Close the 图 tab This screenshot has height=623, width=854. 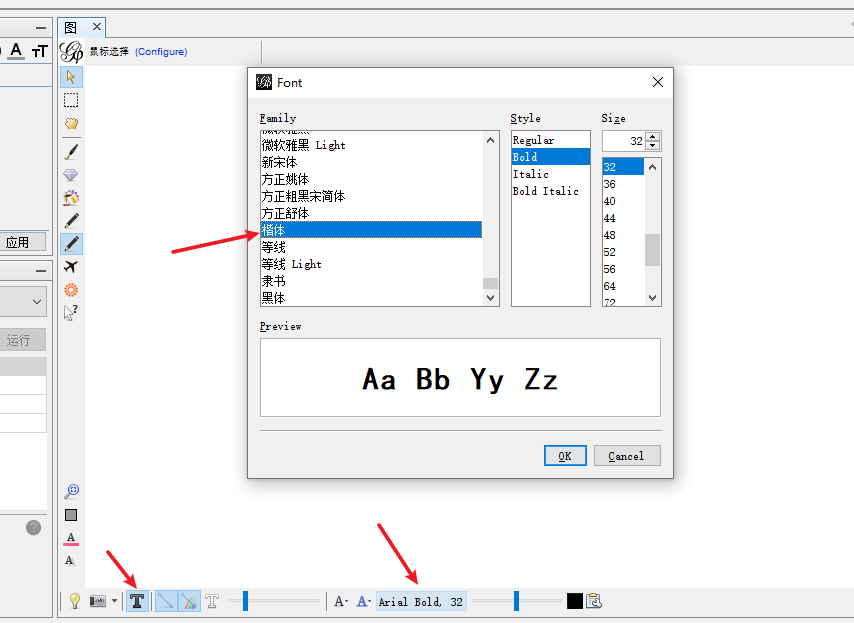click(96, 27)
